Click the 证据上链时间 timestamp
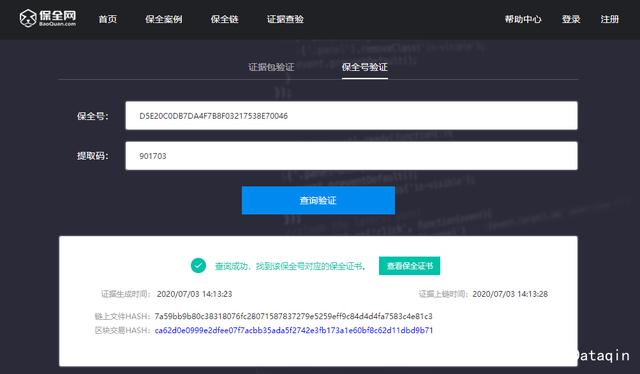Viewport: 640px width, 374px height. point(510,294)
